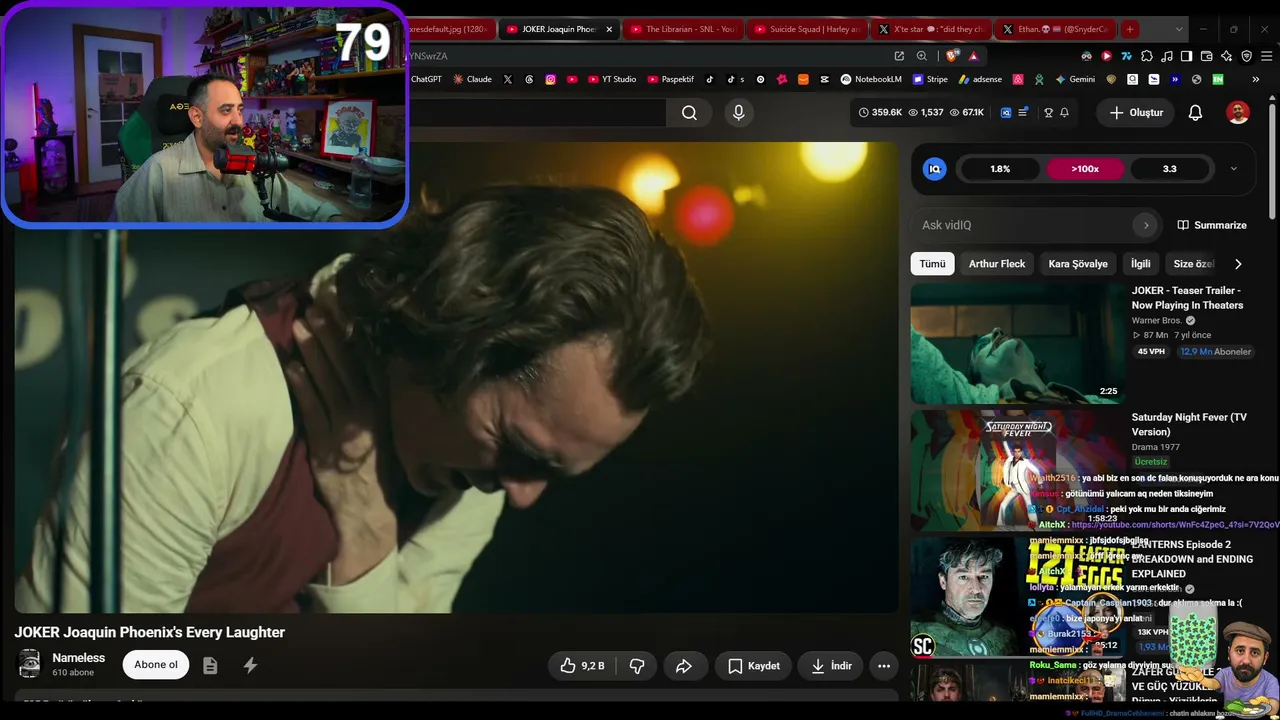The width and height of the screenshot is (1280, 720).
Task: Select the Kara Şövalye filter chip
Action: point(1078,264)
